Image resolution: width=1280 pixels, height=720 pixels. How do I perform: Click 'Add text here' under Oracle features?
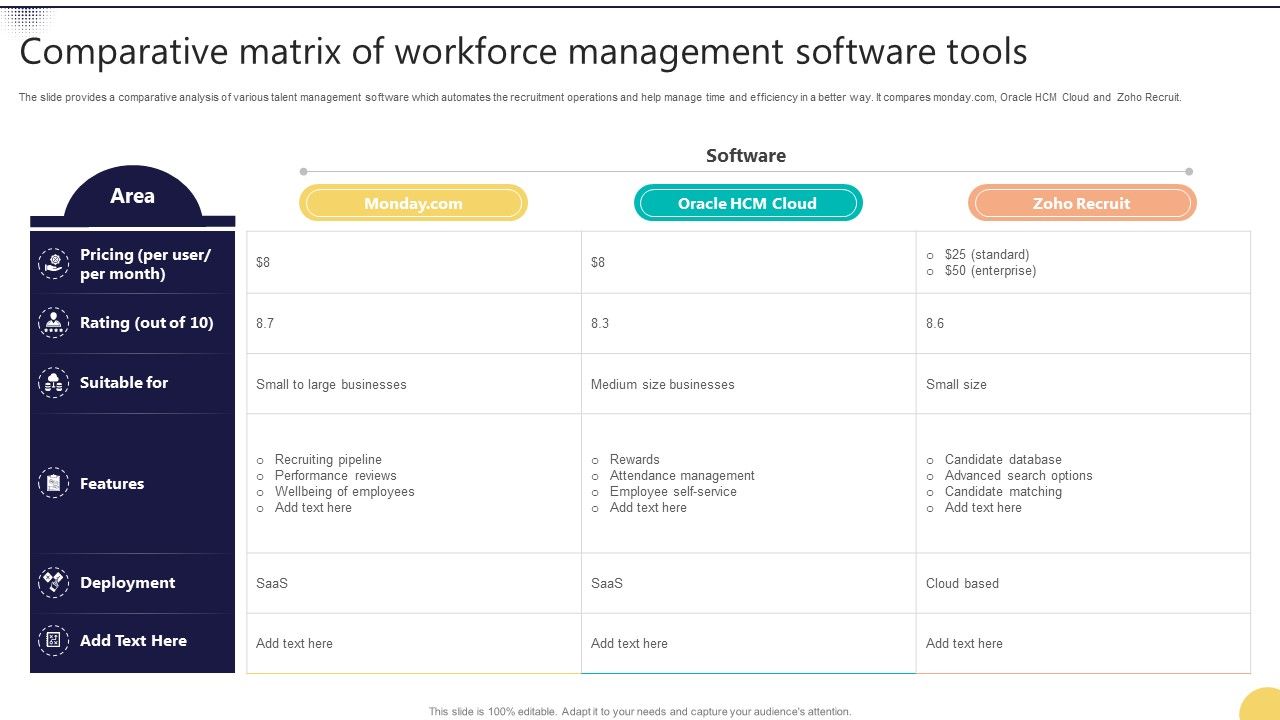tap(648, 508)
